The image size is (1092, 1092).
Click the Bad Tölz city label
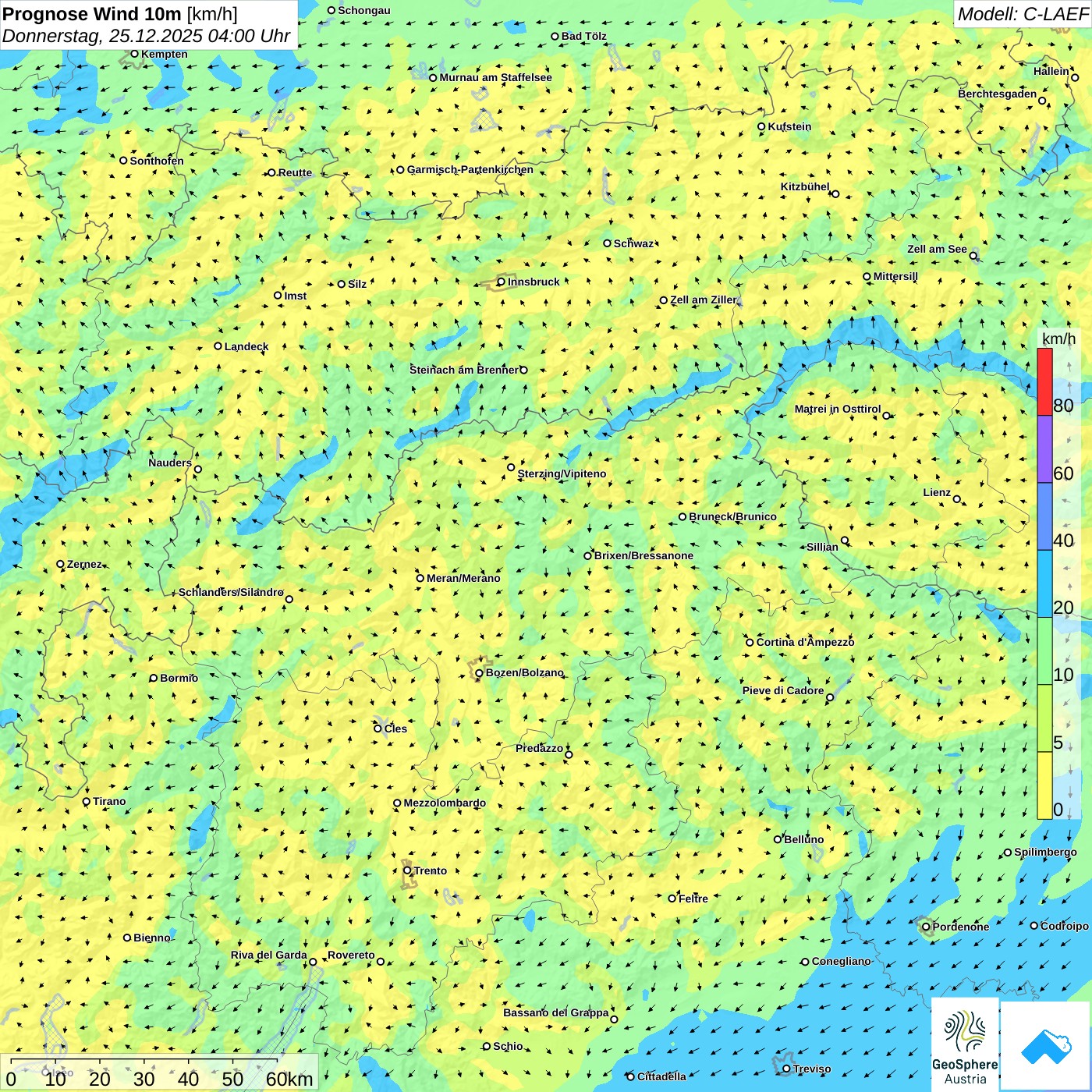coord(584,36)
